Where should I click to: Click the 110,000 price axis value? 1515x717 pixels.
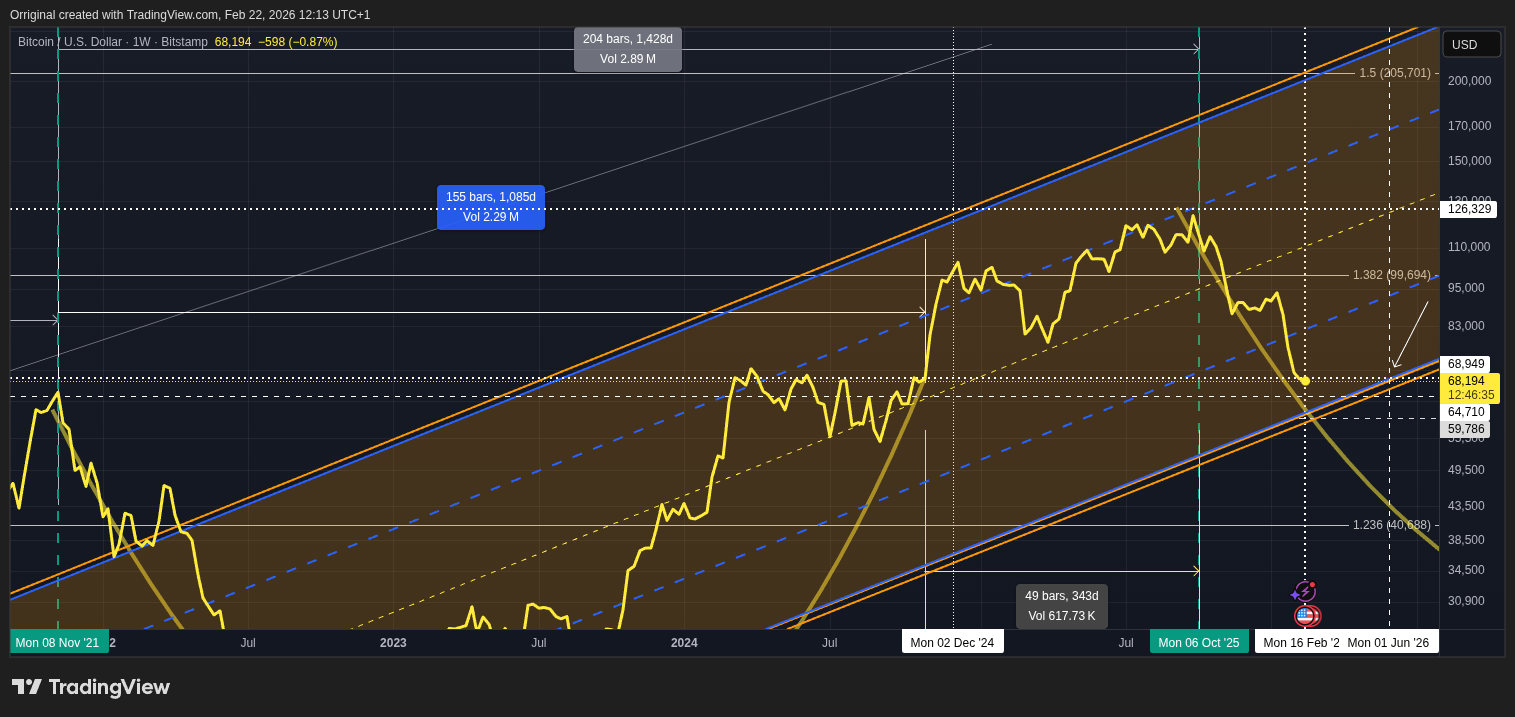click(x=1469, y=247)
